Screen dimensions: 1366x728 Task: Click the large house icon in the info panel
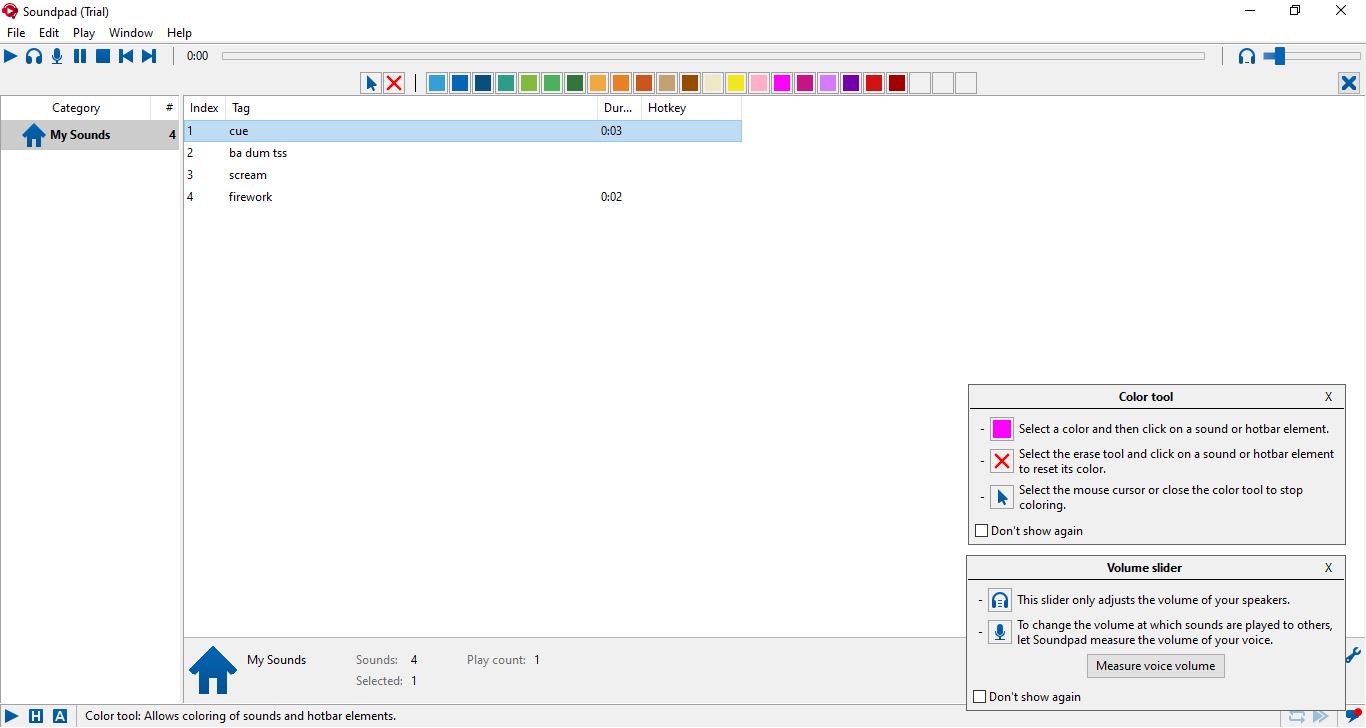pyautogui.click(x=213, y=670)
